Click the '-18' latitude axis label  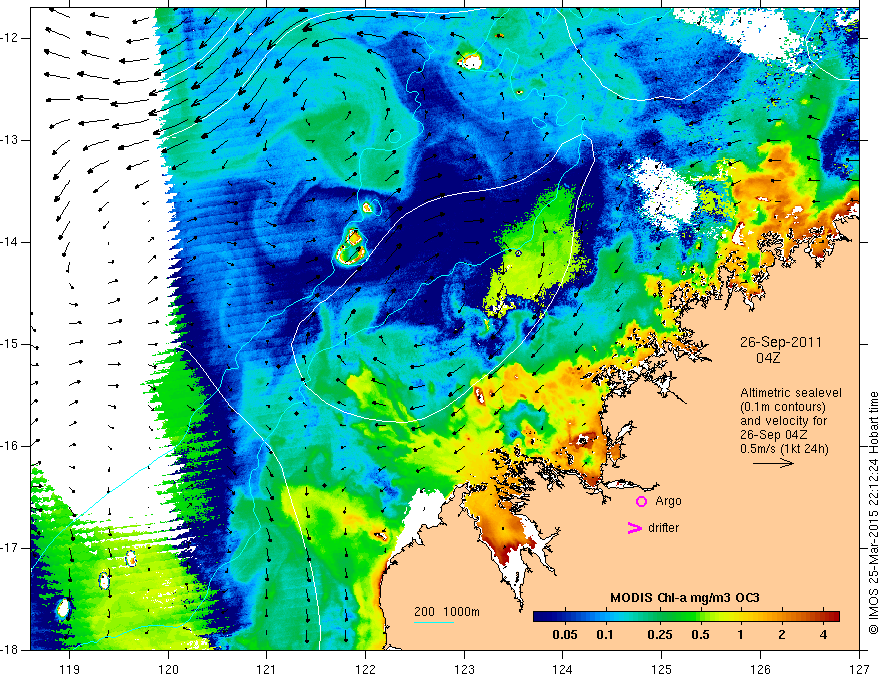point(11,650)
